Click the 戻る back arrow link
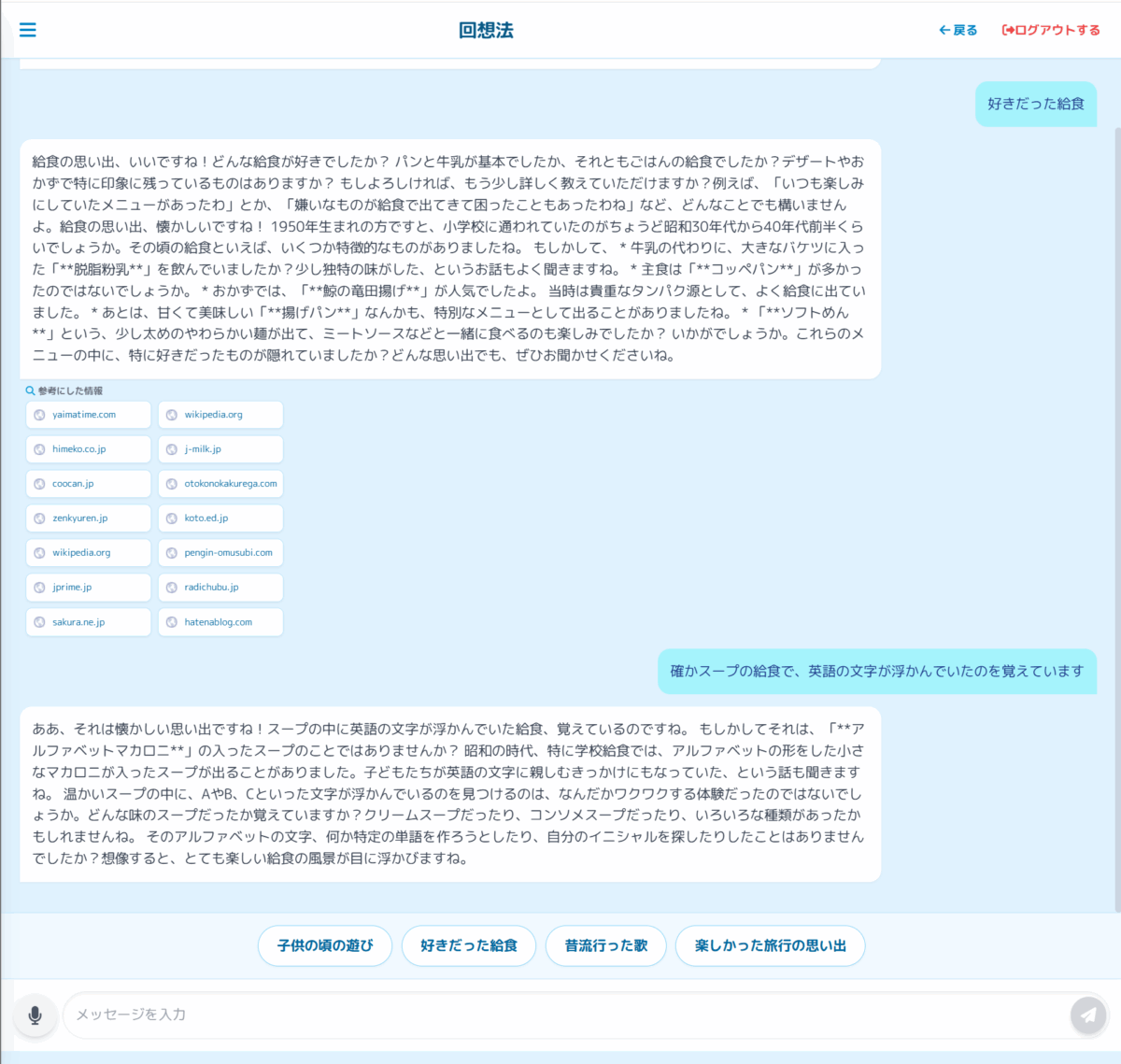 958,30
